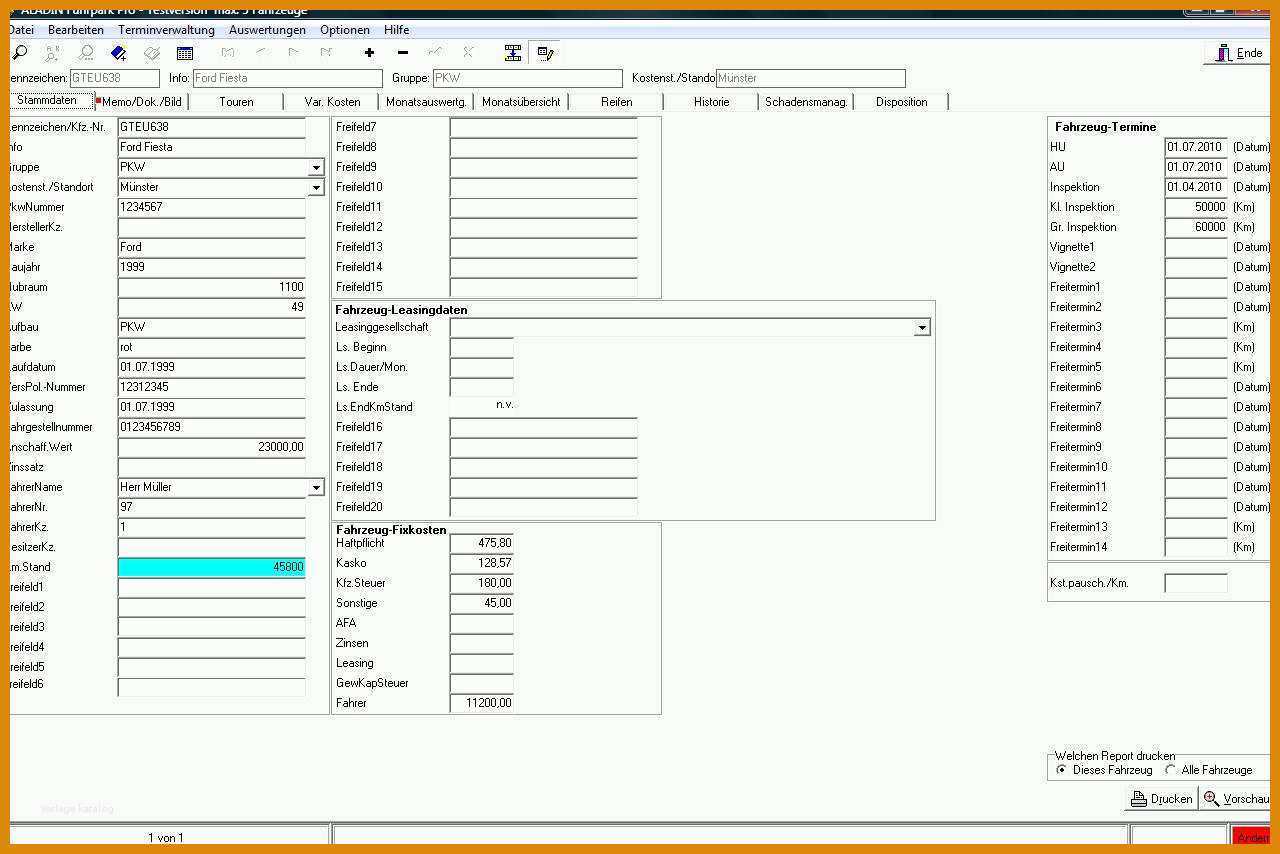
Task: Click the Drucken print button
Action: 1161,798
